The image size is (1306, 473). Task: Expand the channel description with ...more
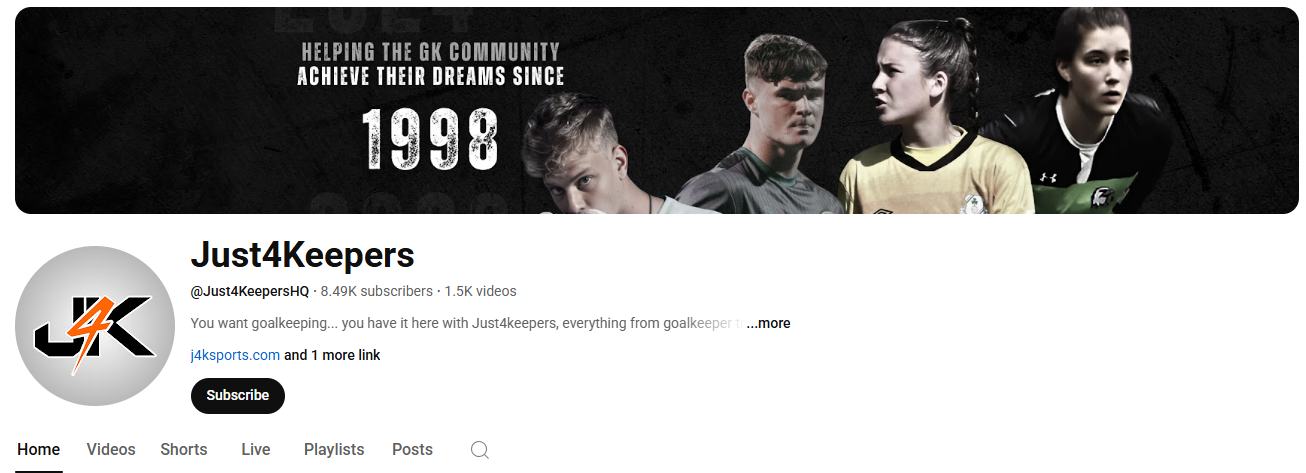pyautogui.click(x=768, y=323)
